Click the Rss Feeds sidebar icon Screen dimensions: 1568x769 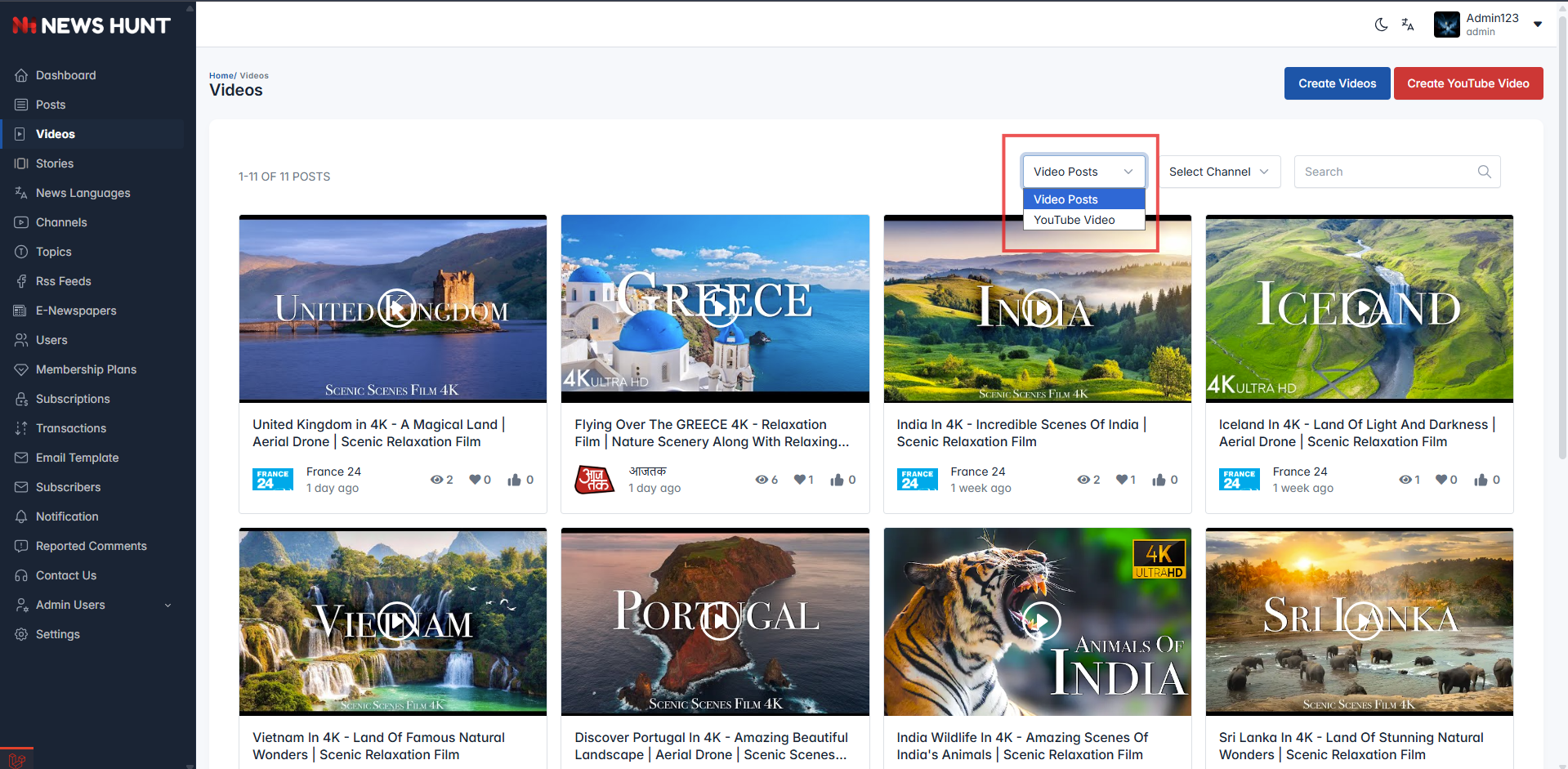(x=21, y=281)
